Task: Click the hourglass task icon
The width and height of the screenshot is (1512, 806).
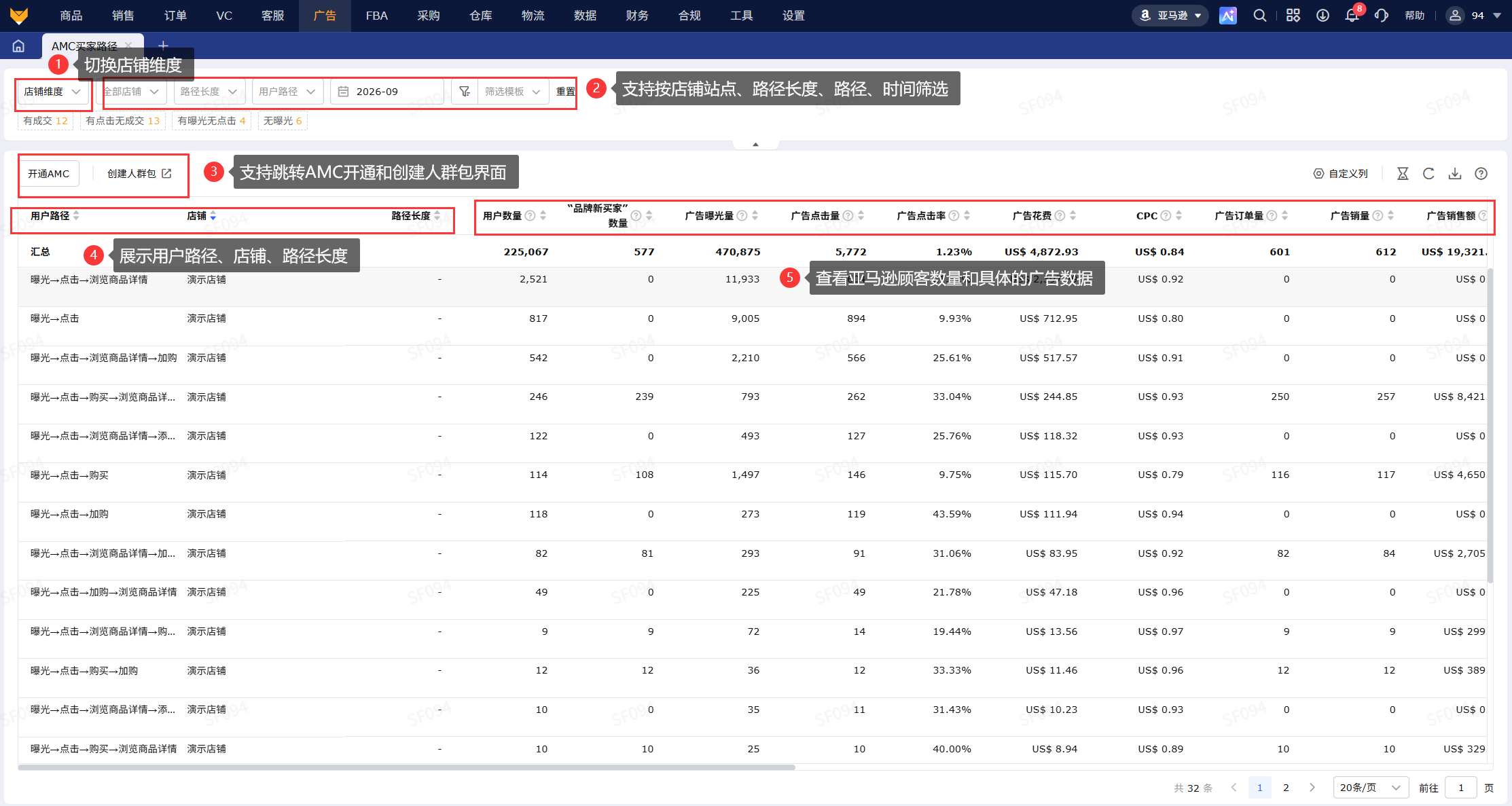Action: click(x=1403, y=174)
